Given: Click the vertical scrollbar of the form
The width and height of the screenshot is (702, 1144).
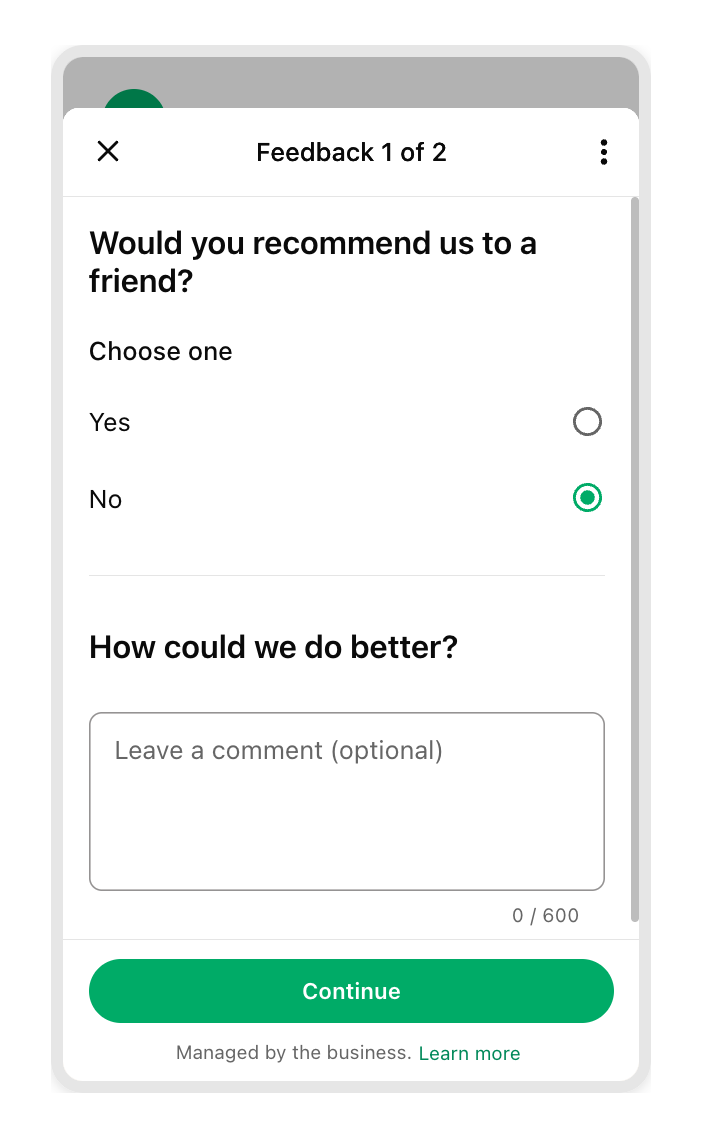Looking at the screenshot, I should 634,560.
